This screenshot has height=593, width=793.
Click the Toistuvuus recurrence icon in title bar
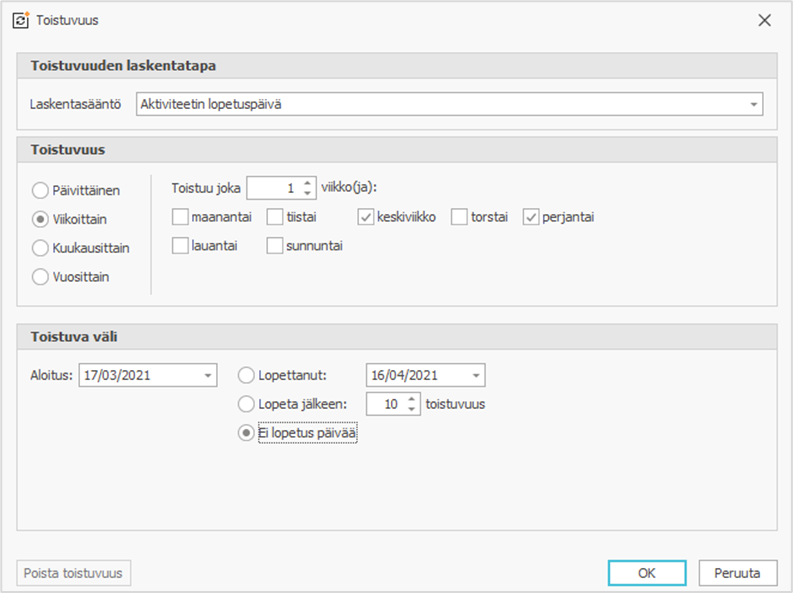20,20
